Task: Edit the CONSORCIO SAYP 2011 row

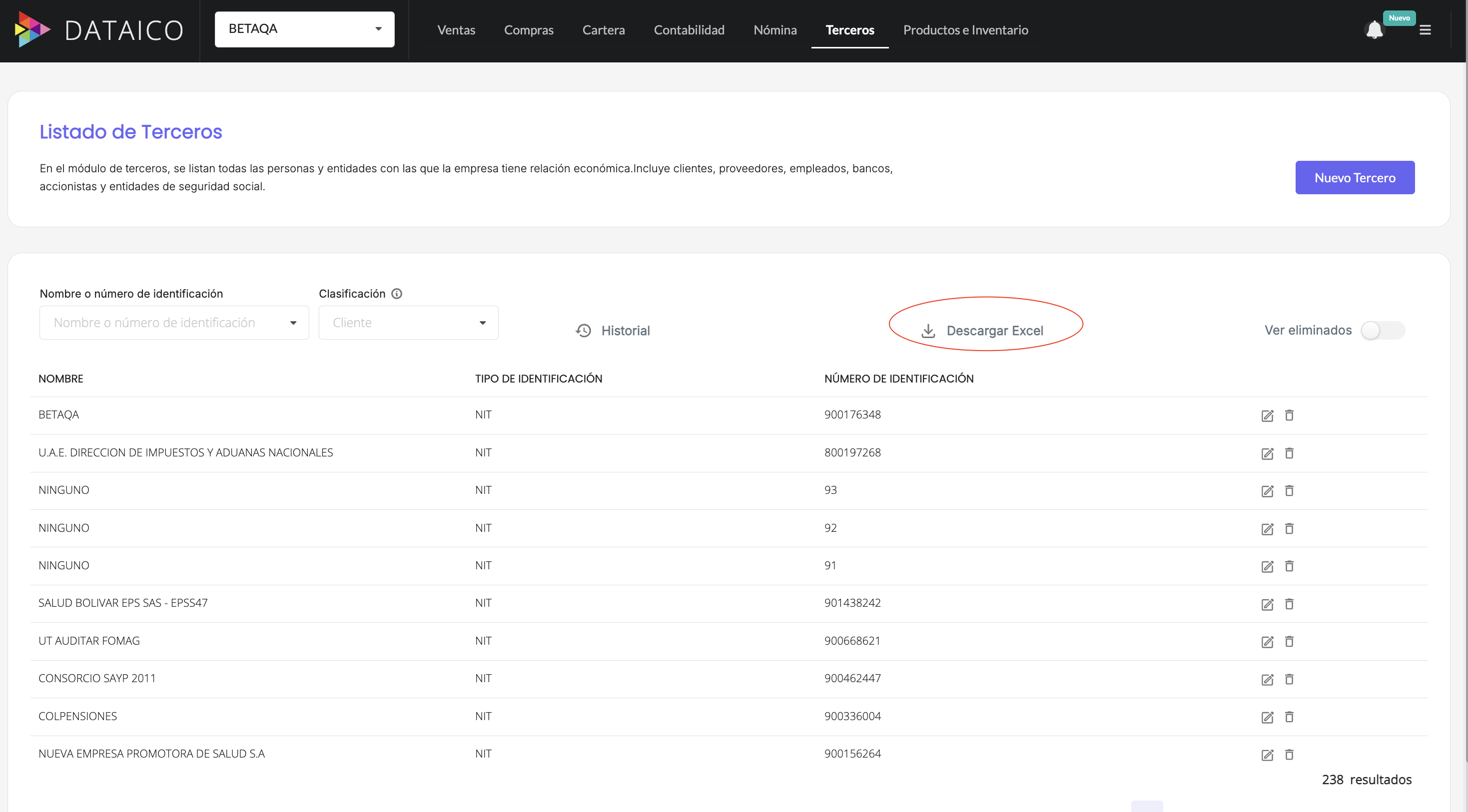Action: tap(1268, 680)
